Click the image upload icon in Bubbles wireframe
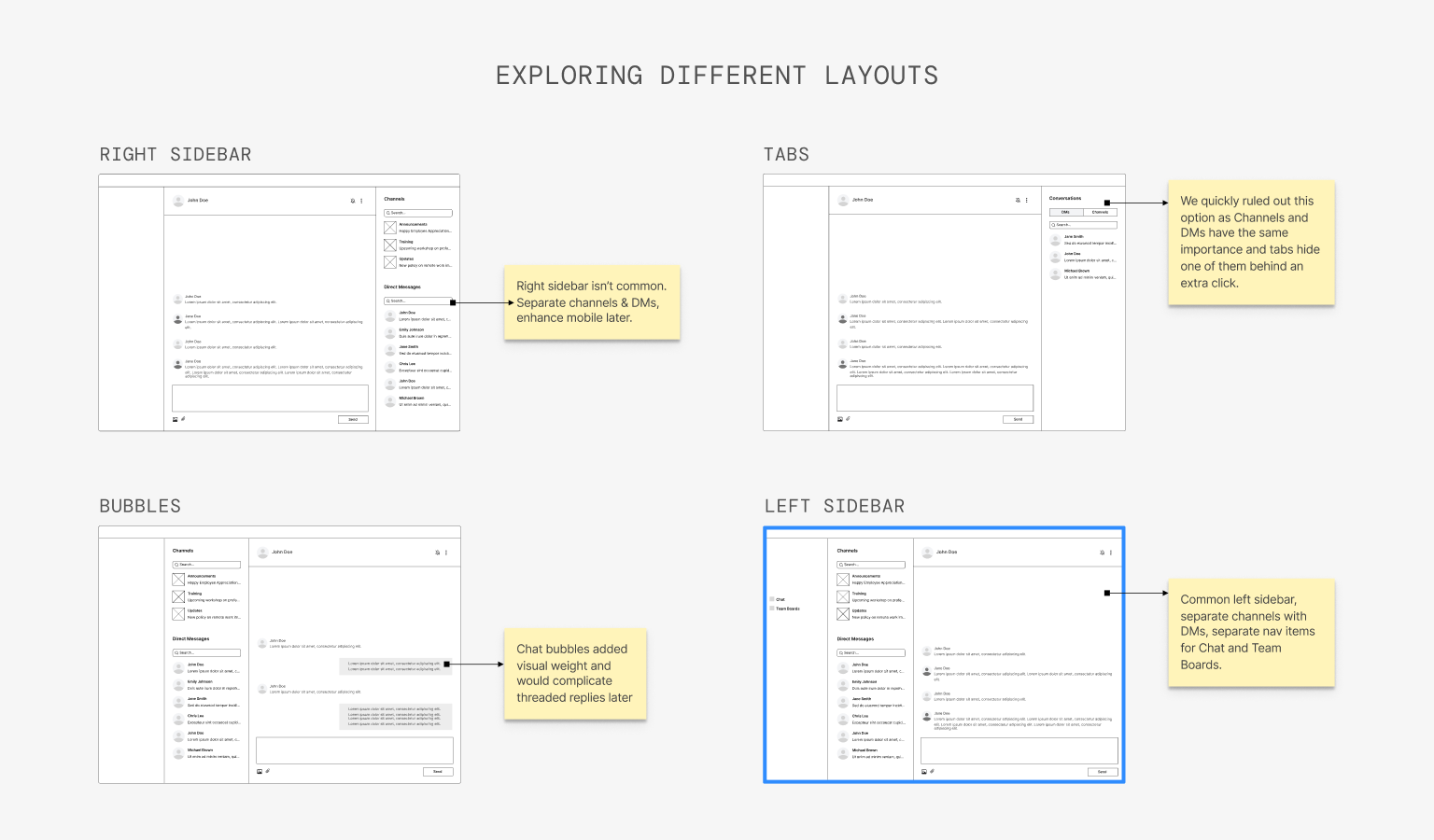 coord(260,771)
